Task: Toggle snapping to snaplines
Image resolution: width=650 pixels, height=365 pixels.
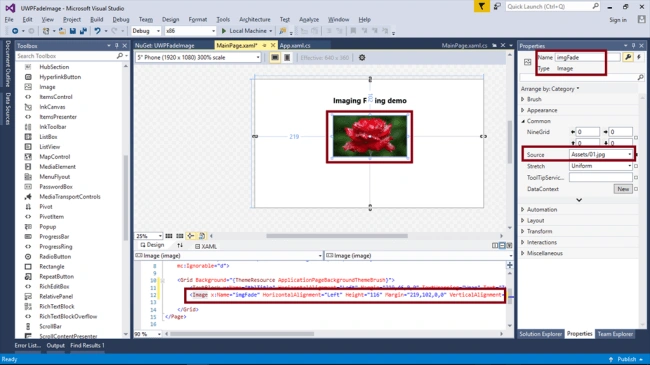Action: (191, 236)
